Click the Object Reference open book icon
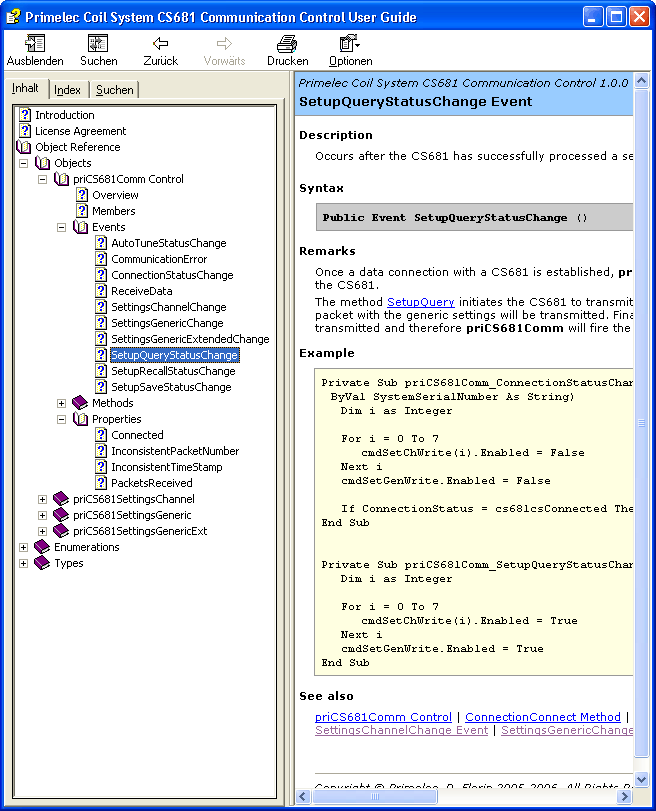 pos(24,147)
